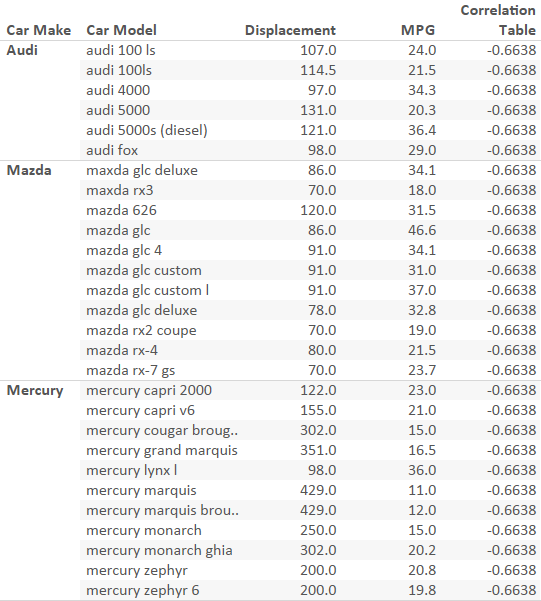Viewport: 541px width, 601px height.
Task: Select the Mercury make group label
Action: [35, 390]
